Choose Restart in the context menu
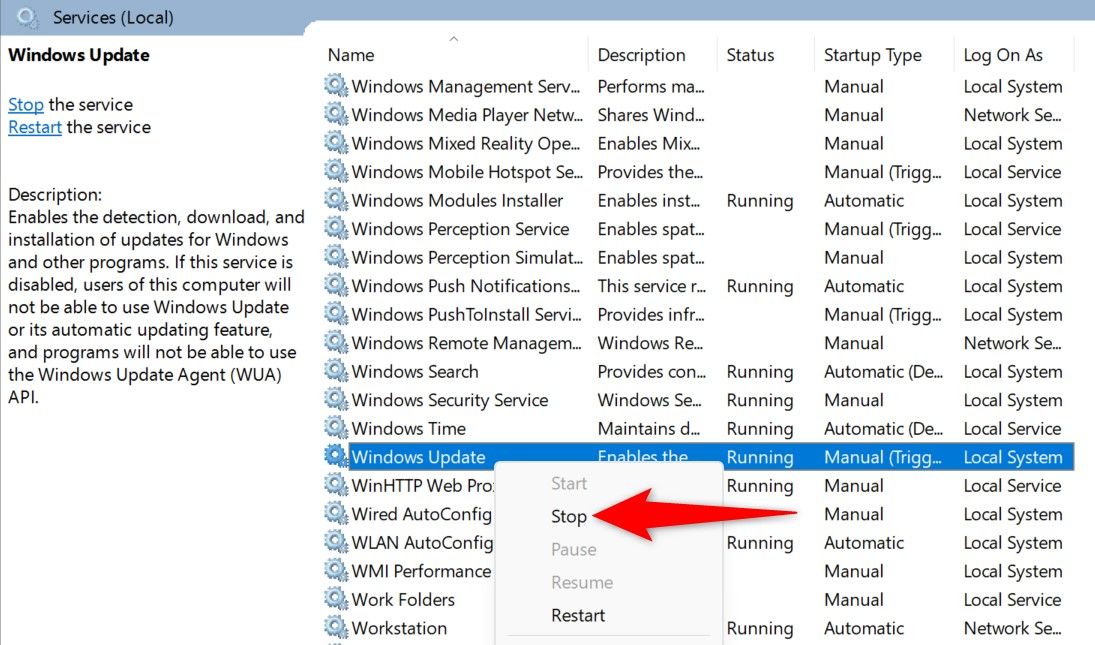 (578, 616)
